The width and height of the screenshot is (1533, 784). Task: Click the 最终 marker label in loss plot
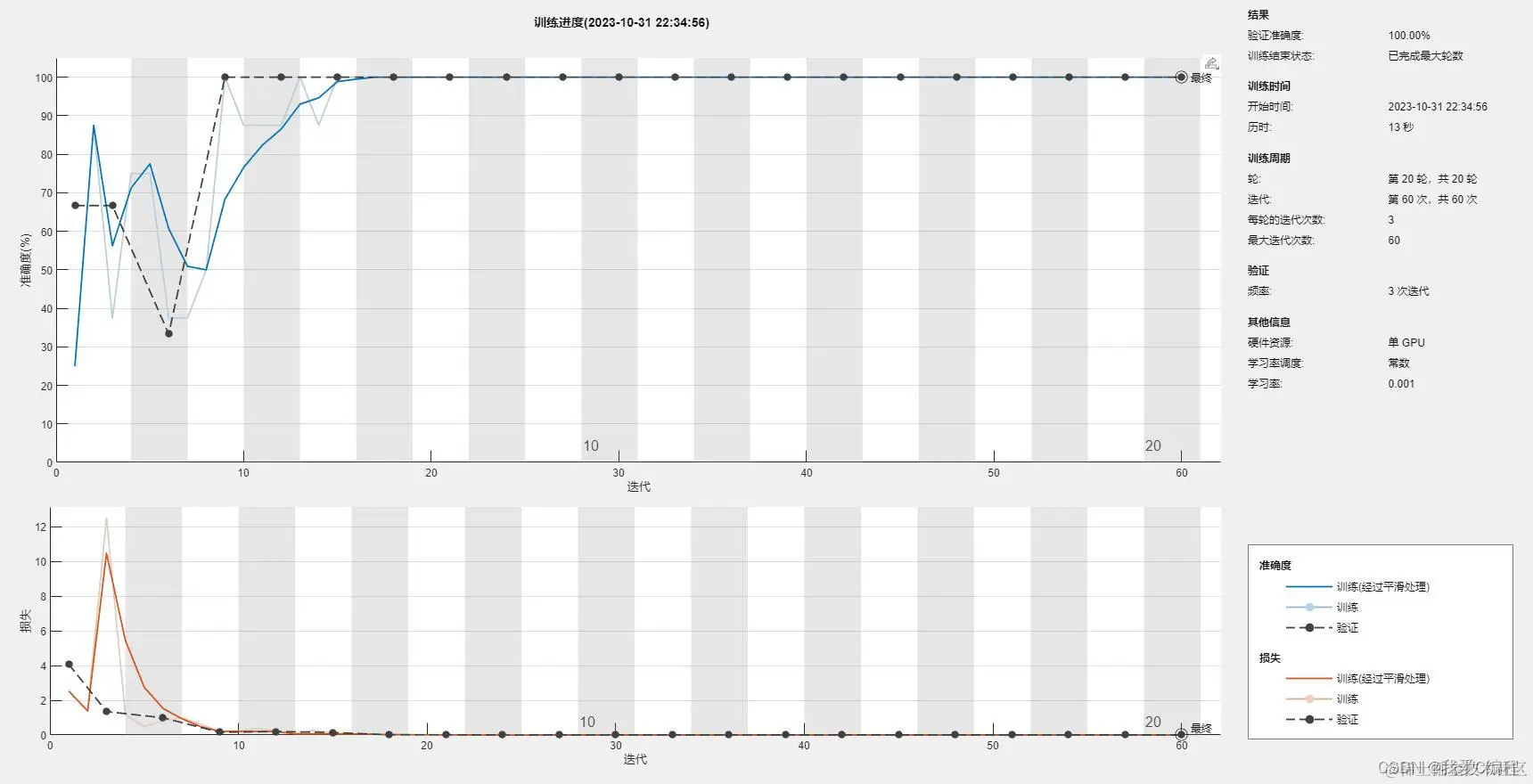pos(1201,729)
